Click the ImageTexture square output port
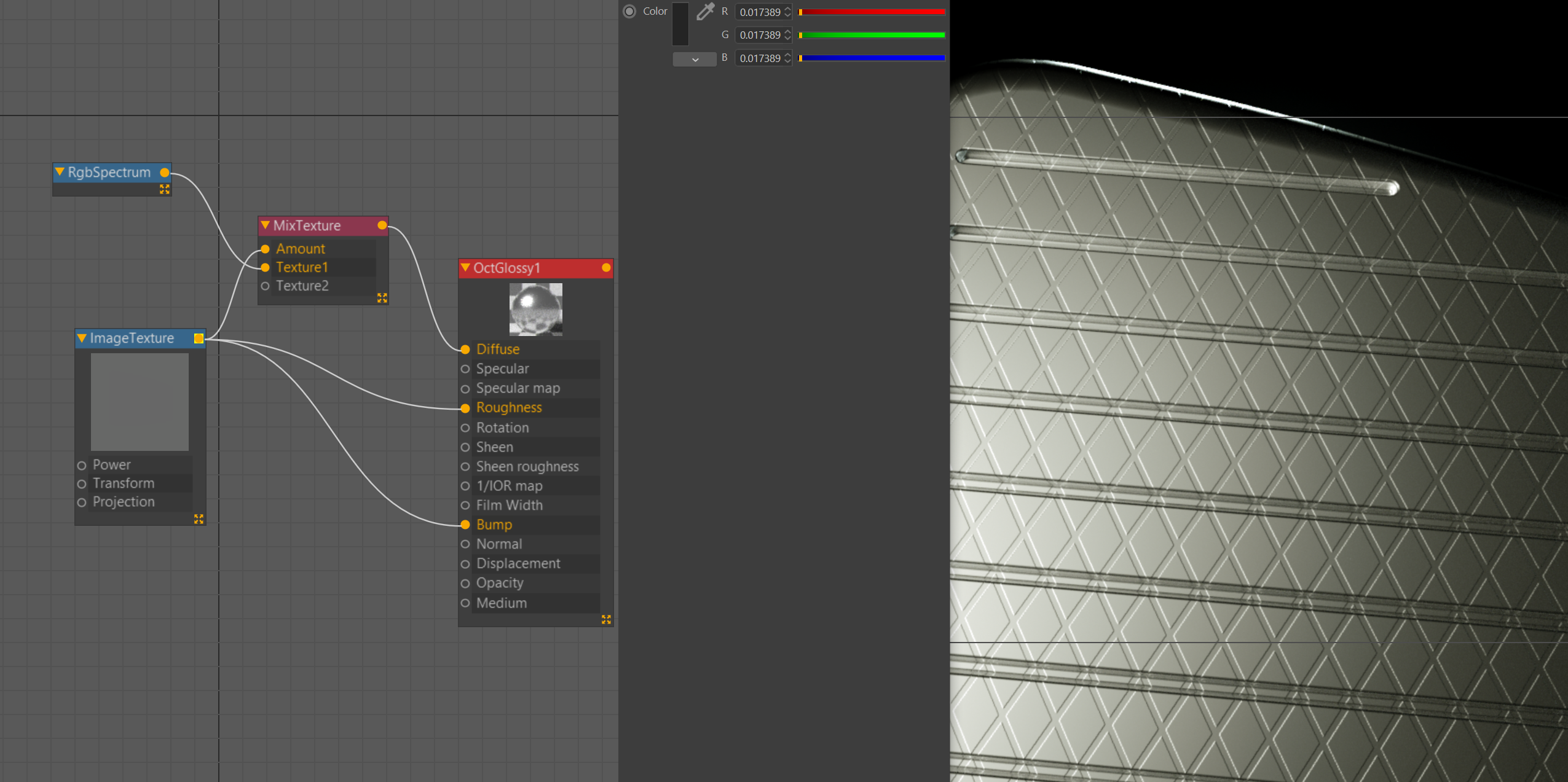 click(x=199, y=338)
